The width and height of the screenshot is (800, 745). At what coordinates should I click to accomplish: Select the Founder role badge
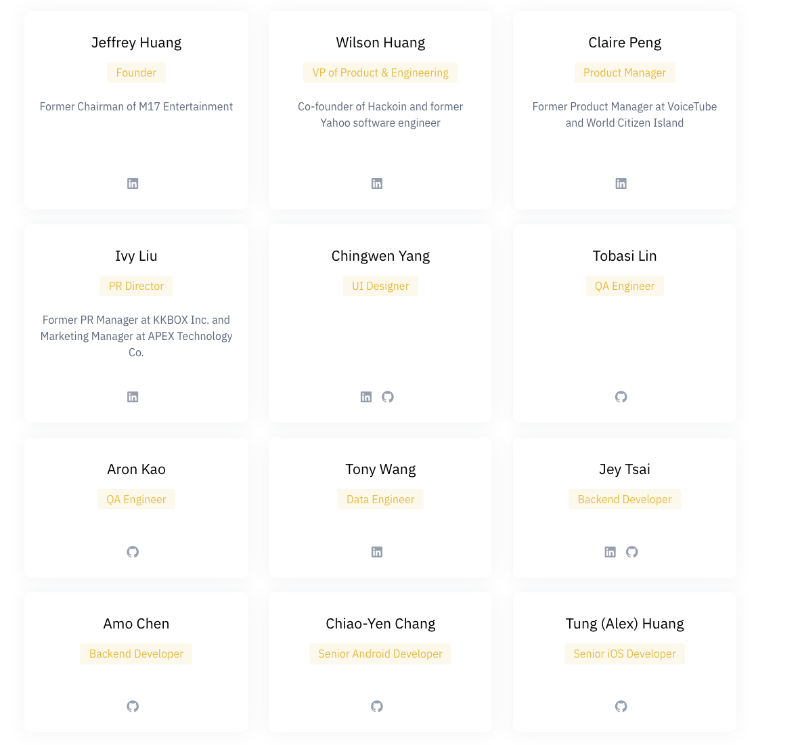click(136, 72)
